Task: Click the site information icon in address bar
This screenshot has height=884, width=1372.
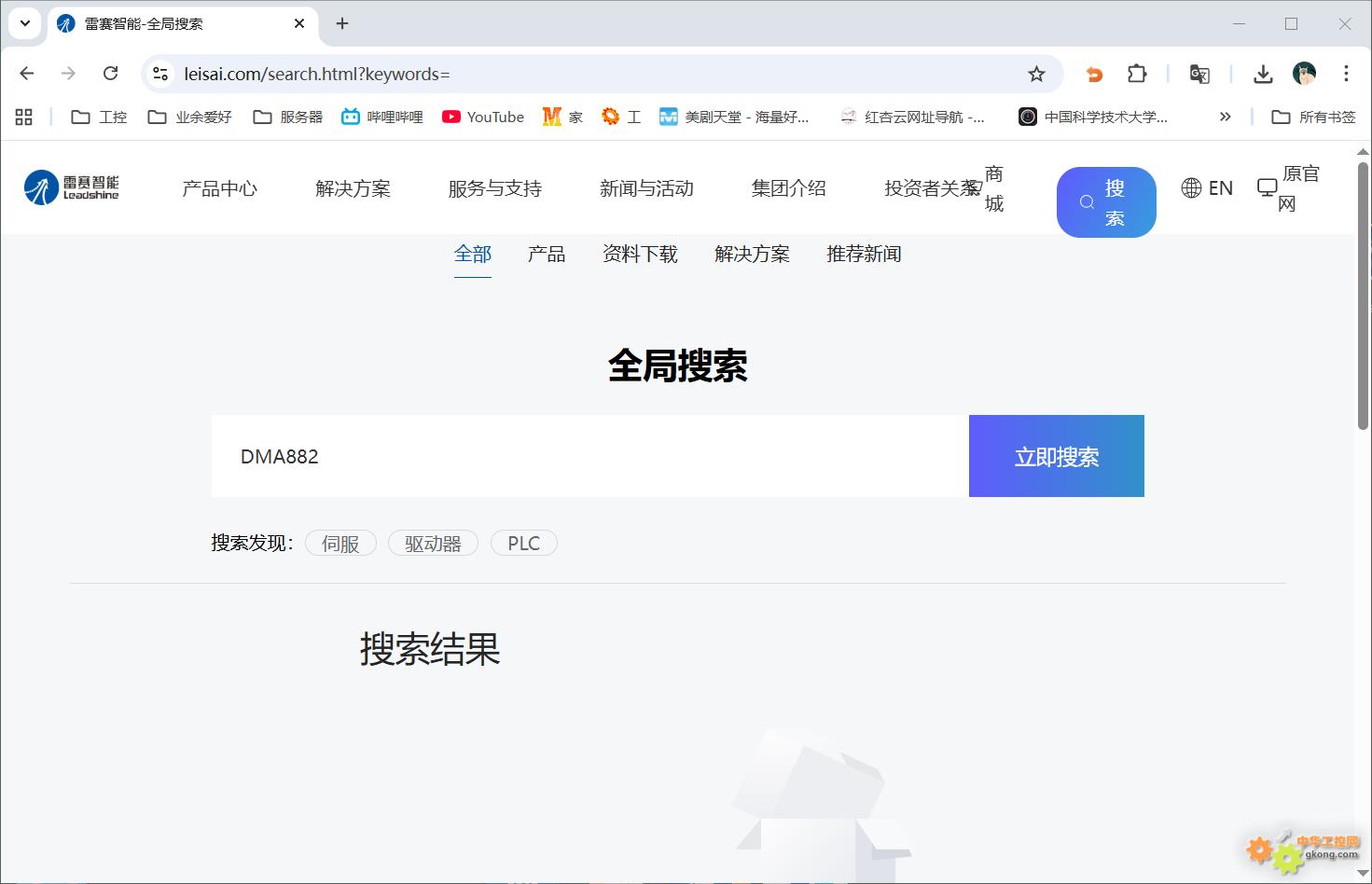Action: click(x=160, y=74)
